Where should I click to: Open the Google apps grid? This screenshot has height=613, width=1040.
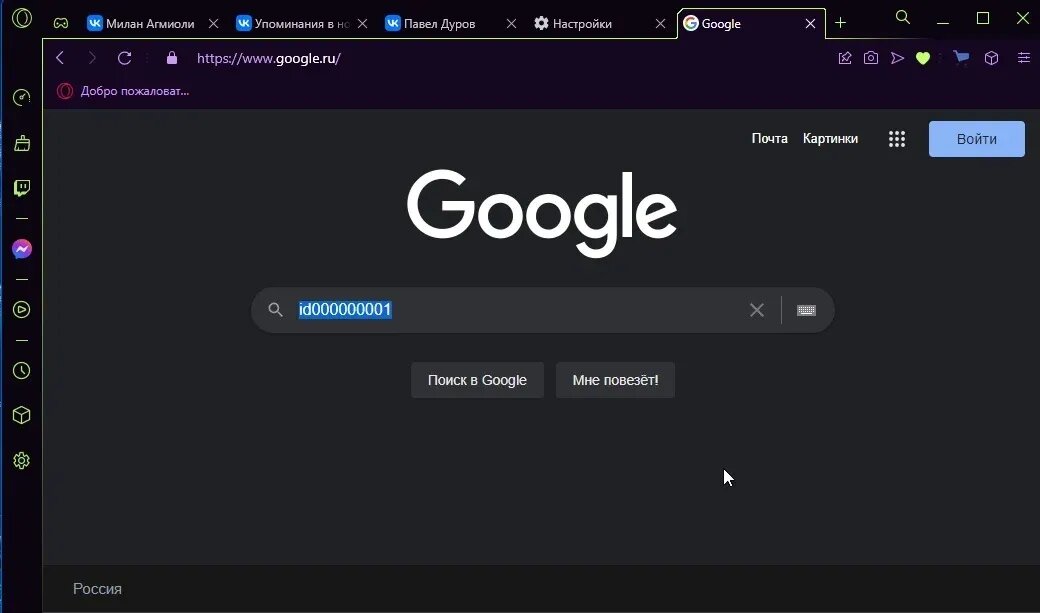pyautogui.click(x=897, y=139)
